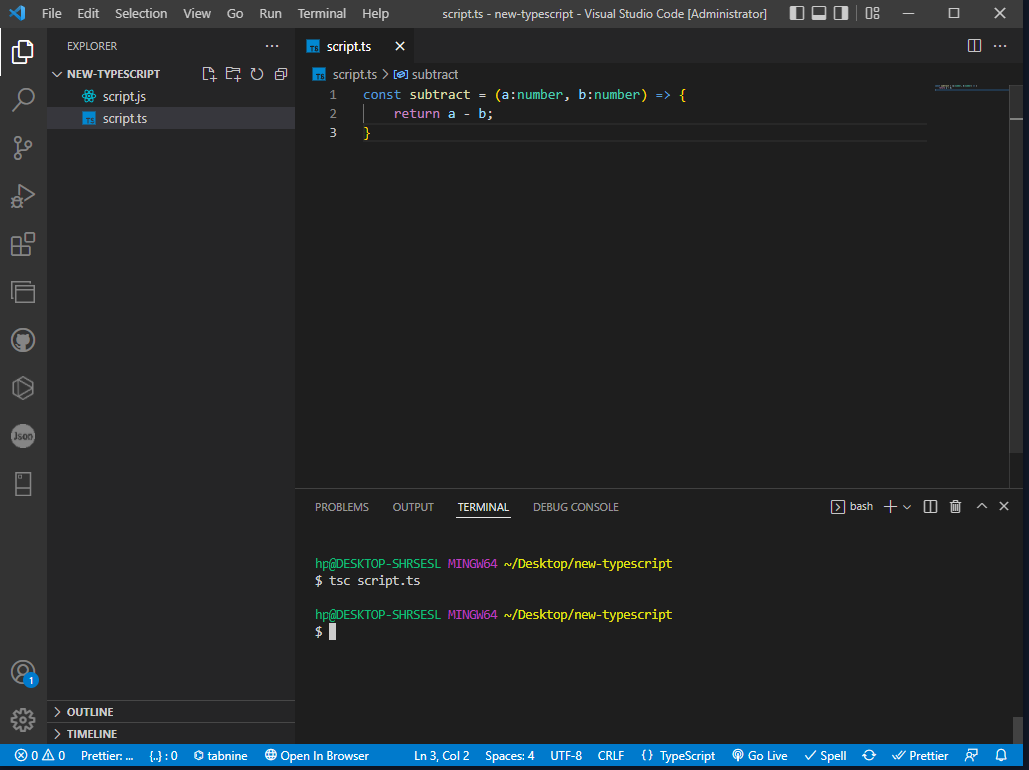The width and height of the screenshot is (1029, 770).
Task: Maximize the panel size with up chevron
Action: (982, 506)
